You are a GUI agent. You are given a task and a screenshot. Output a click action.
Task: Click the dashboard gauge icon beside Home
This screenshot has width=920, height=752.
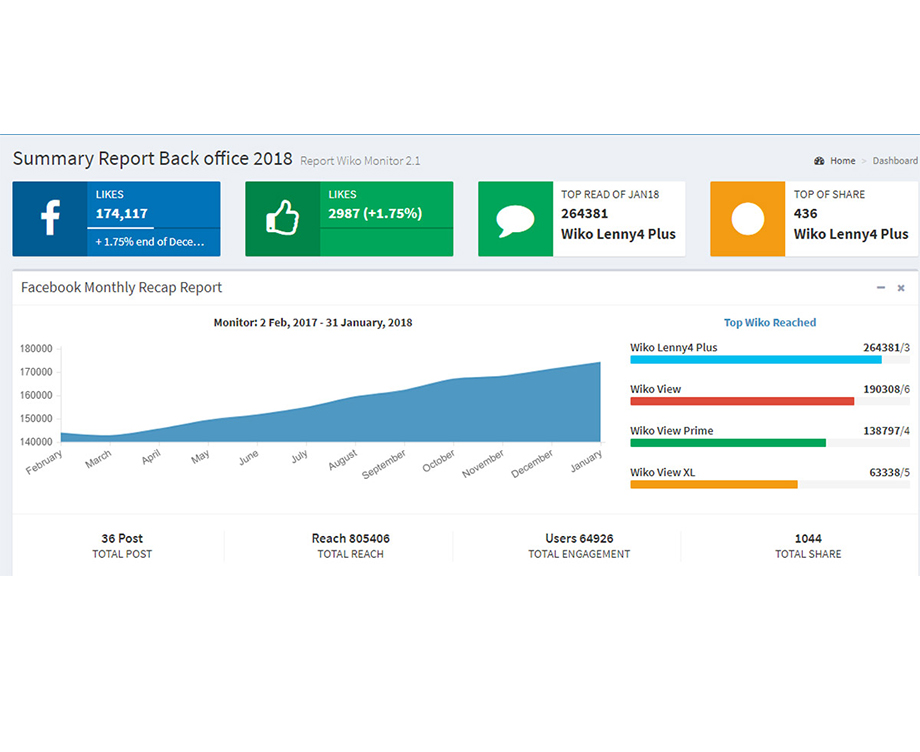point(819,161)
